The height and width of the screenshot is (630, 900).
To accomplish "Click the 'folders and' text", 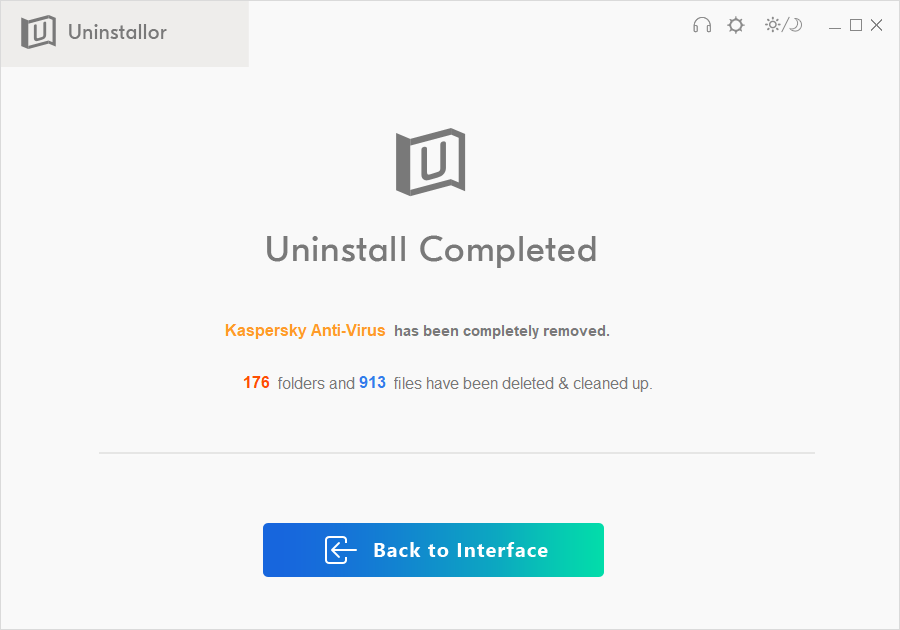I will coord(316,383).
